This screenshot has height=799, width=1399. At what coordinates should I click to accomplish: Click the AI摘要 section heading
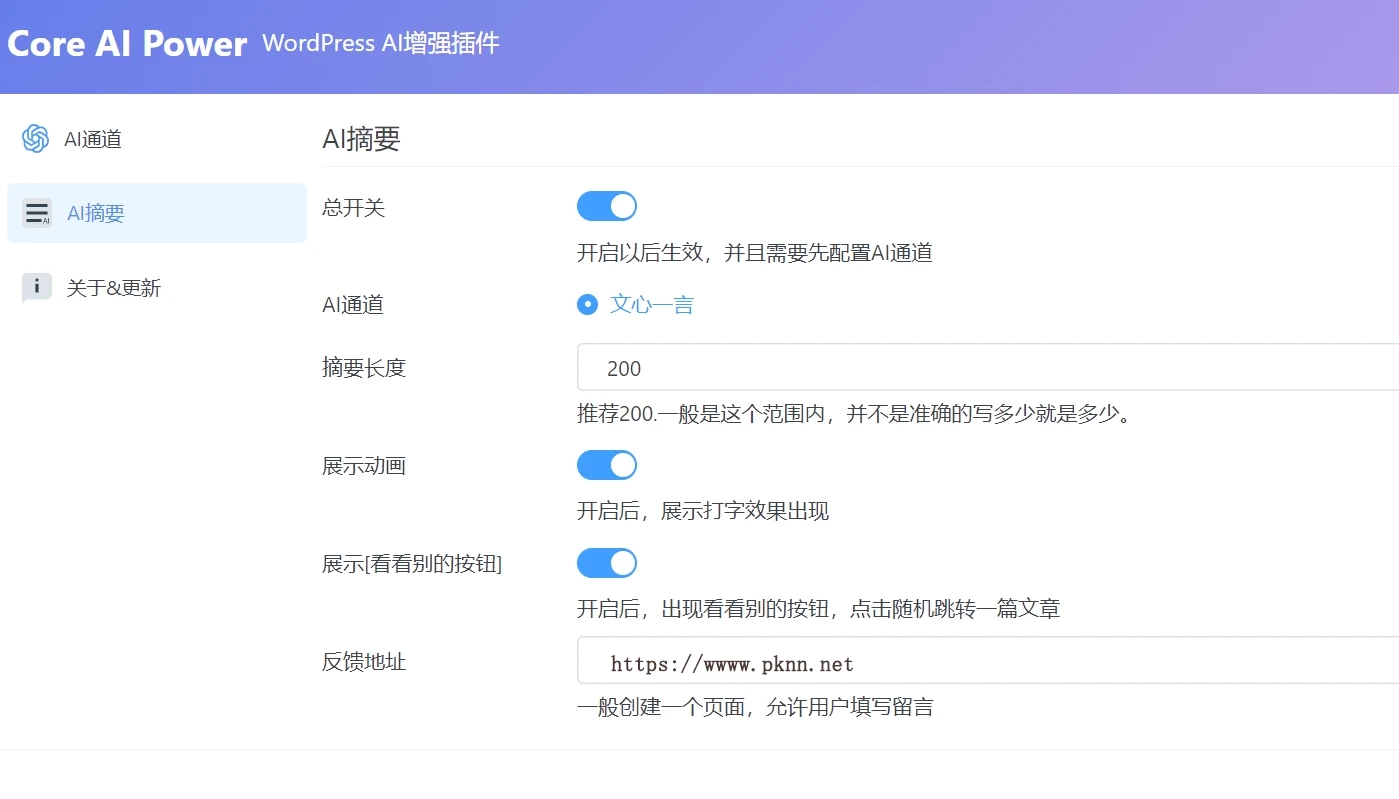[361, 139]
